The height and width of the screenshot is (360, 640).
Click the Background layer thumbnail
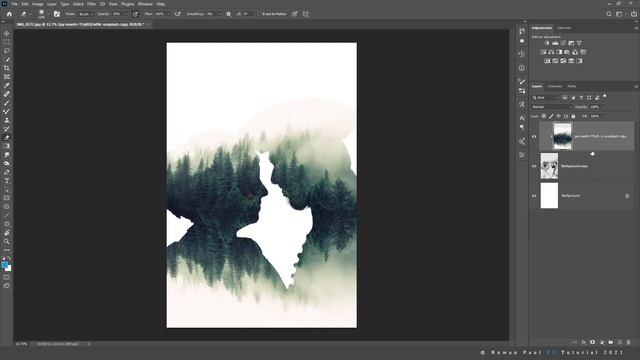click(549, 196)
